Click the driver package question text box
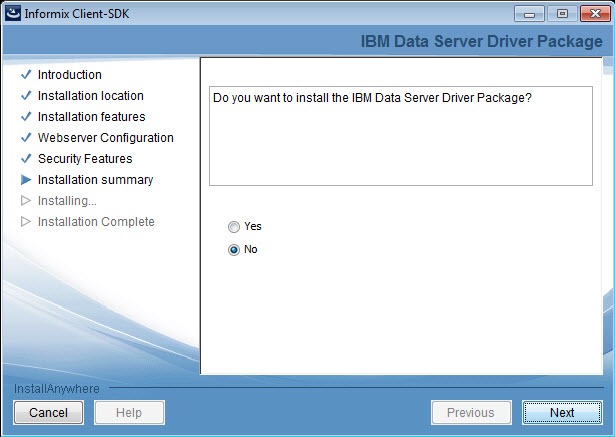 click(400, 135)
